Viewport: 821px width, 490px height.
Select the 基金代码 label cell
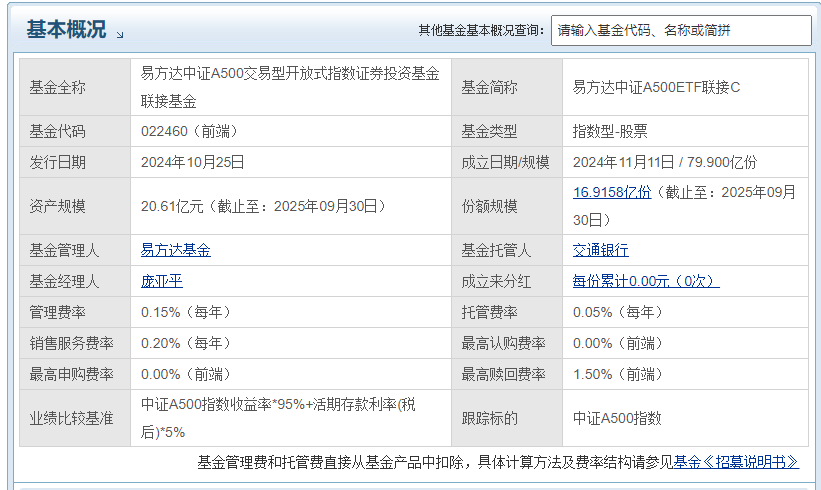point(75,131)
